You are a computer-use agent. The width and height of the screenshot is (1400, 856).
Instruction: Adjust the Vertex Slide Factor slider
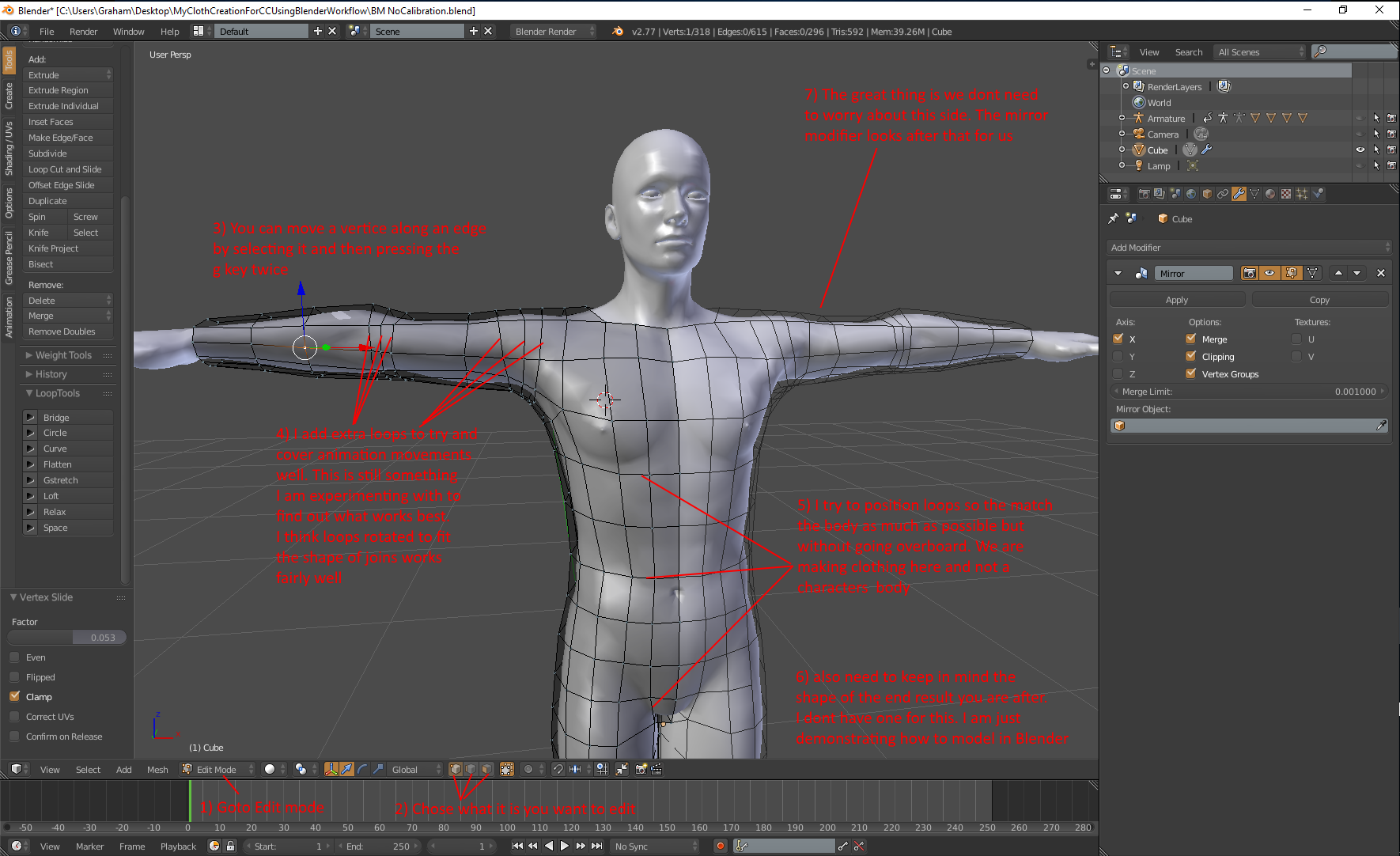pyautogui.click(x=67, y=638)
